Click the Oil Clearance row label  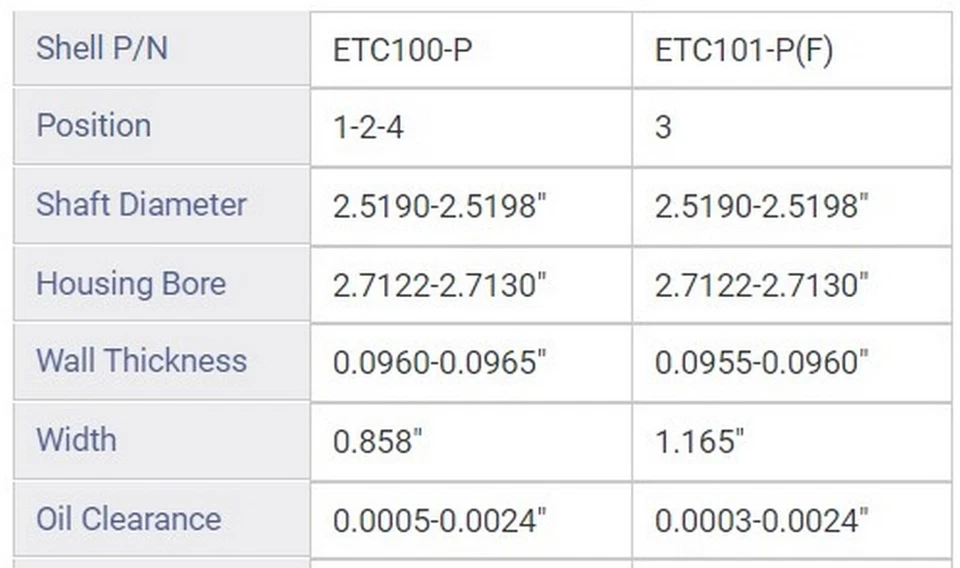click(x=129, y=519)
